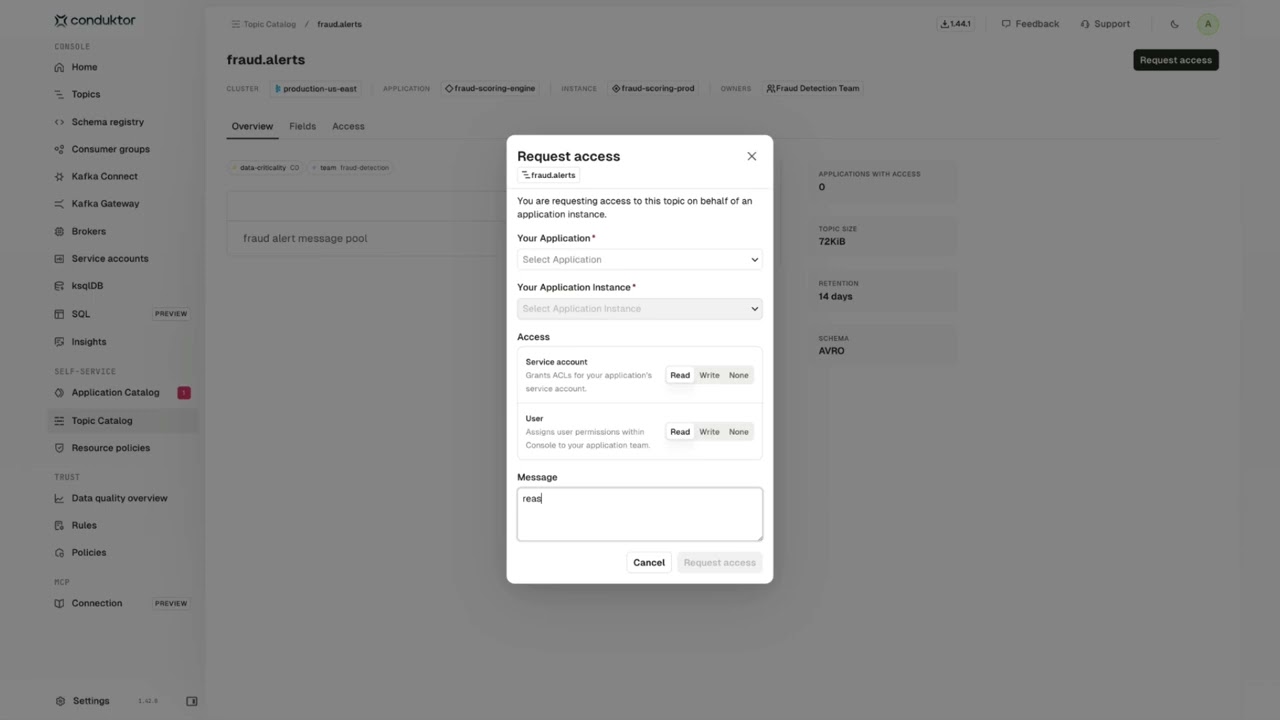Click 'AVRO' schema value
This screenshot has width=1280, height=720.
(831, 351)
